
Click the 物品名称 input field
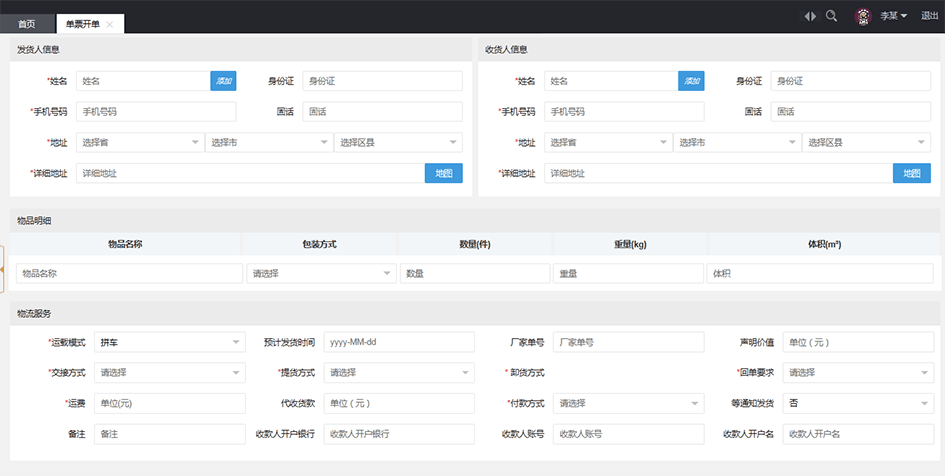point(129,273)
